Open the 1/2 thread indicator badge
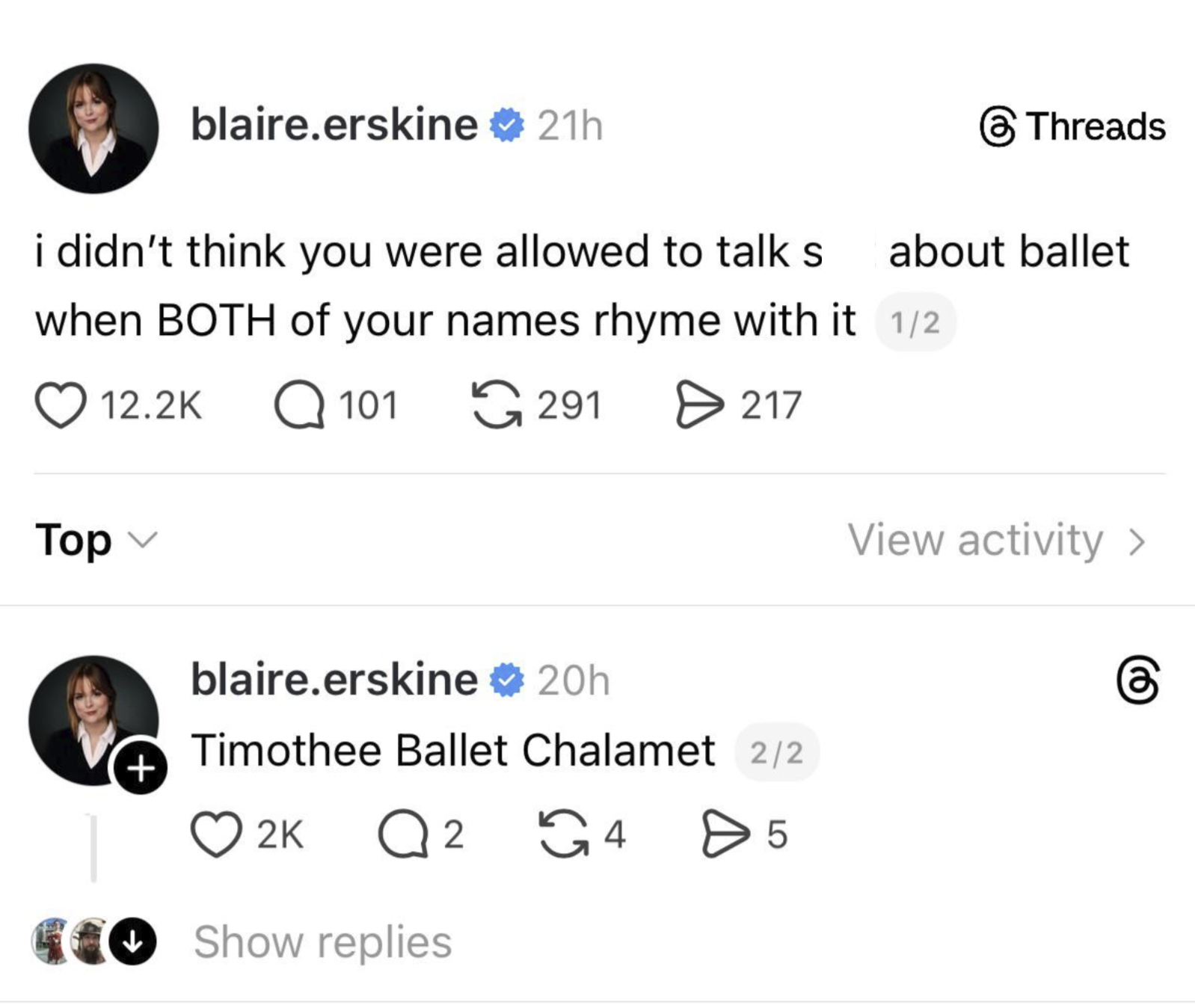This screenshot has width=1195, height=1008. 915,322
